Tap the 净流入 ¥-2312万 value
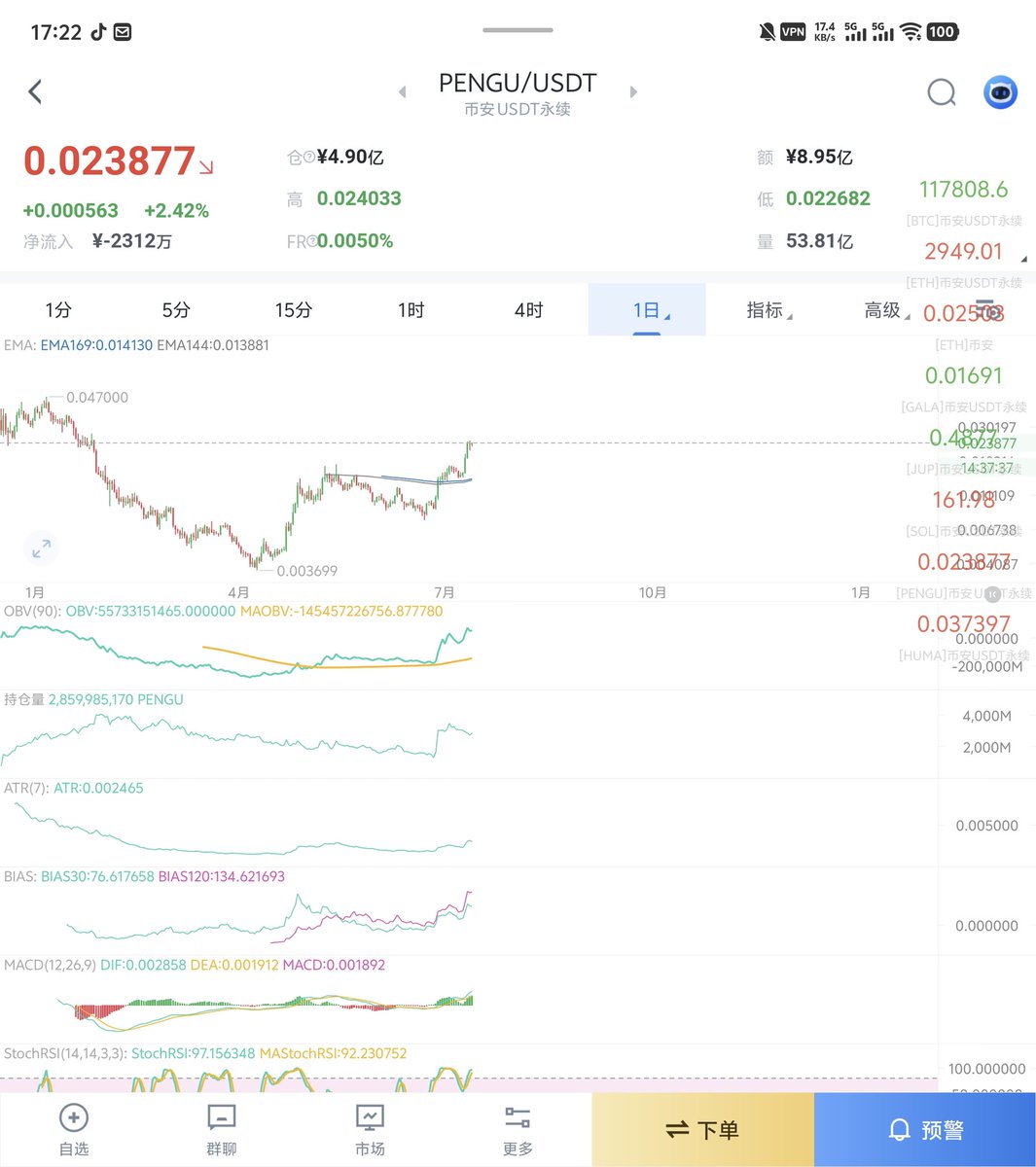The image size is (1036, 1167). pos(132,241)
